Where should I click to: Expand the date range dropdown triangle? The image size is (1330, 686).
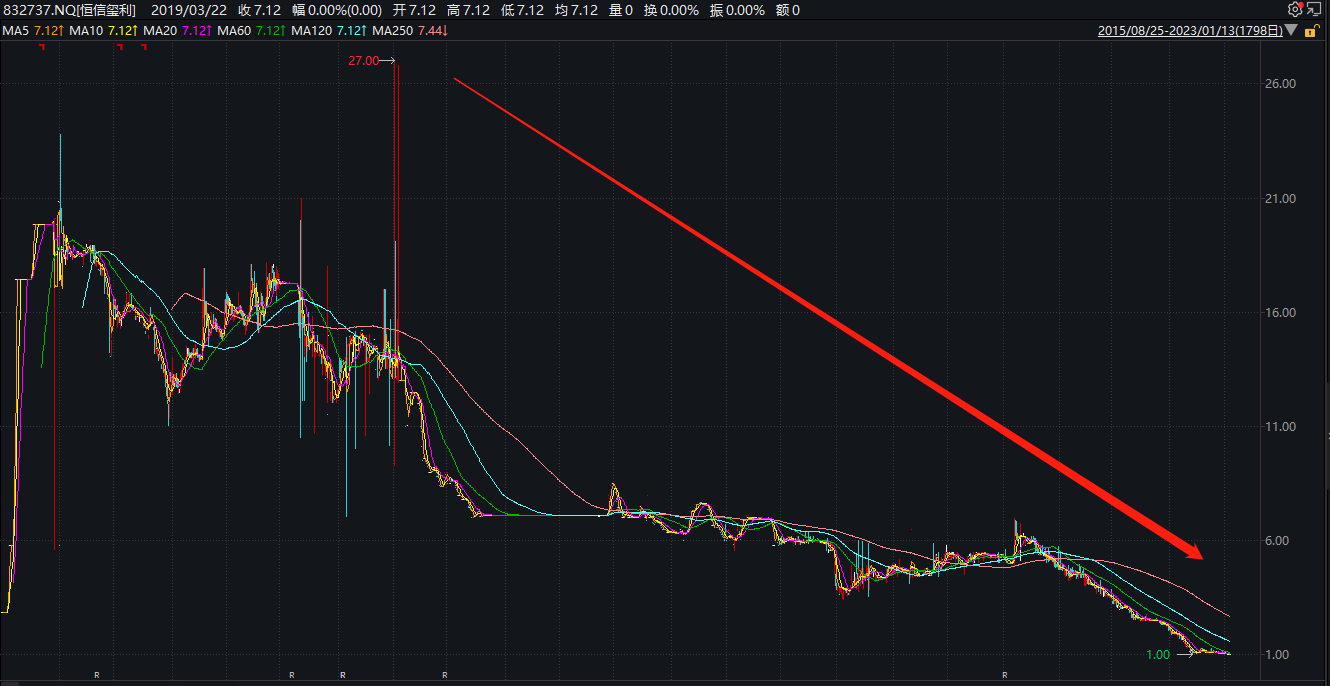tap(1291, 31)
